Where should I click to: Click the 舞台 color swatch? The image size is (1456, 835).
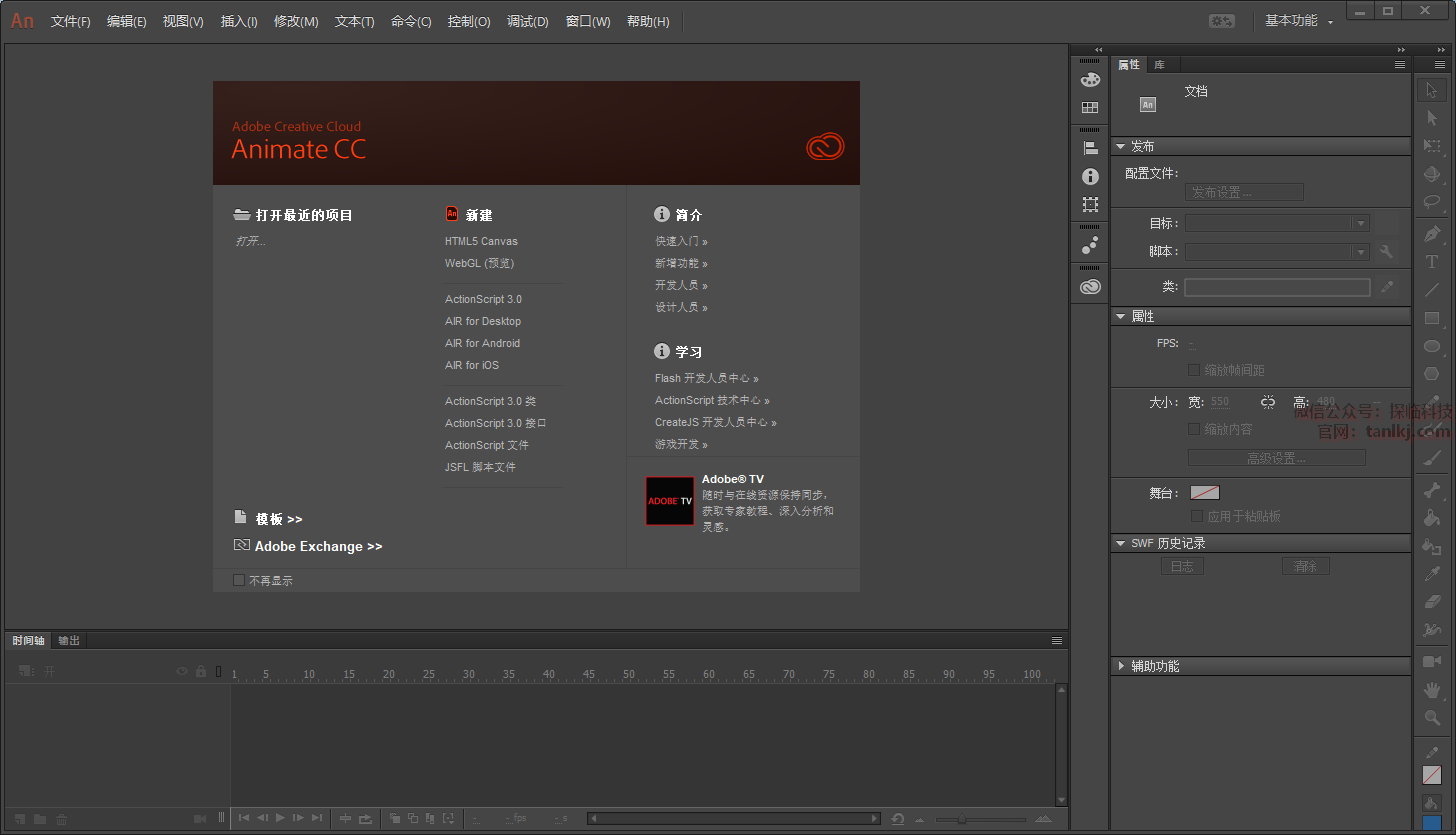click(1204, 493)
